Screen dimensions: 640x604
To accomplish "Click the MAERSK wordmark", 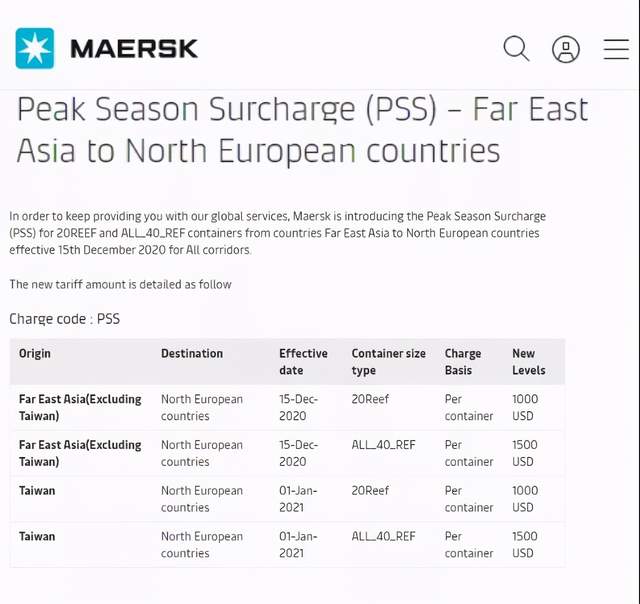I will (x=134, y=49).
